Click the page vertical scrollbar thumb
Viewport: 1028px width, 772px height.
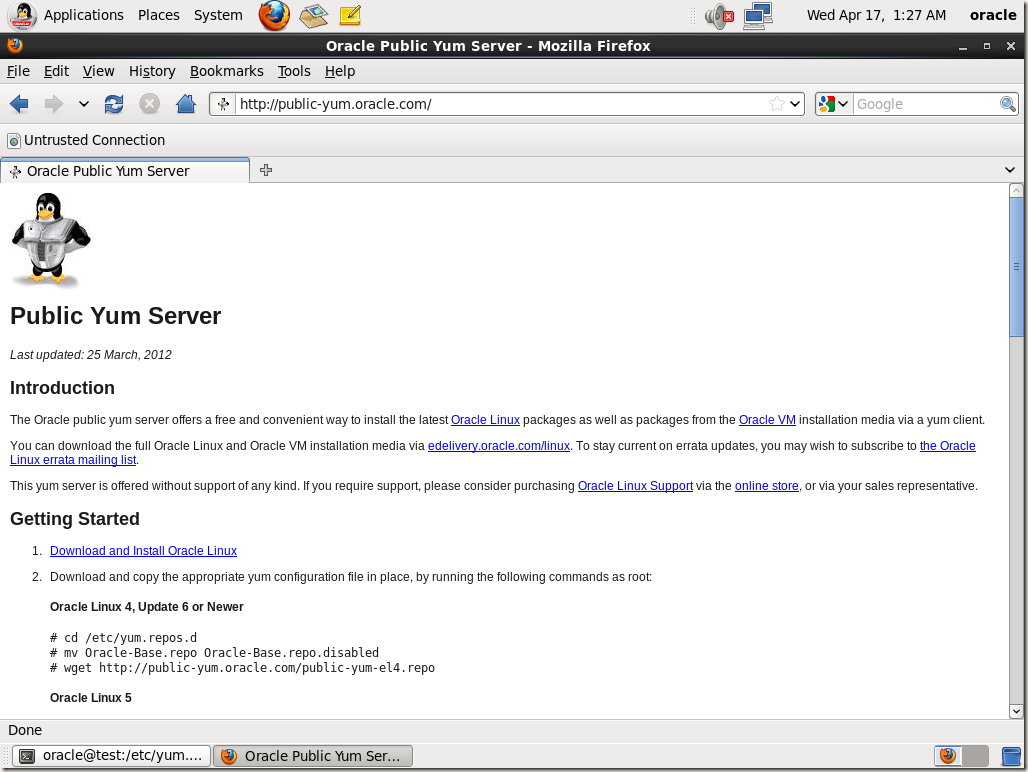1016,267
